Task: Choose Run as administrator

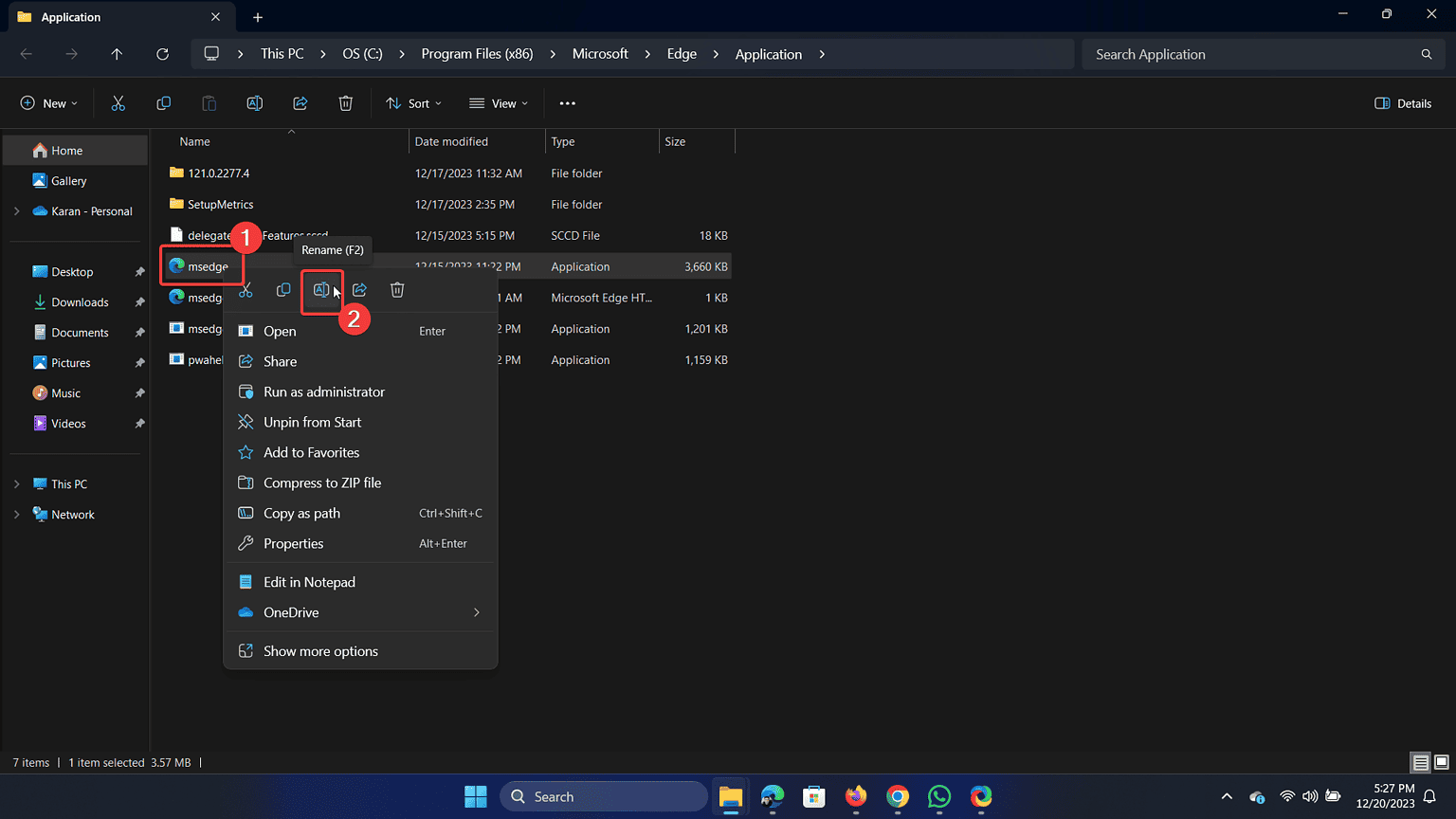Action: 360,391
